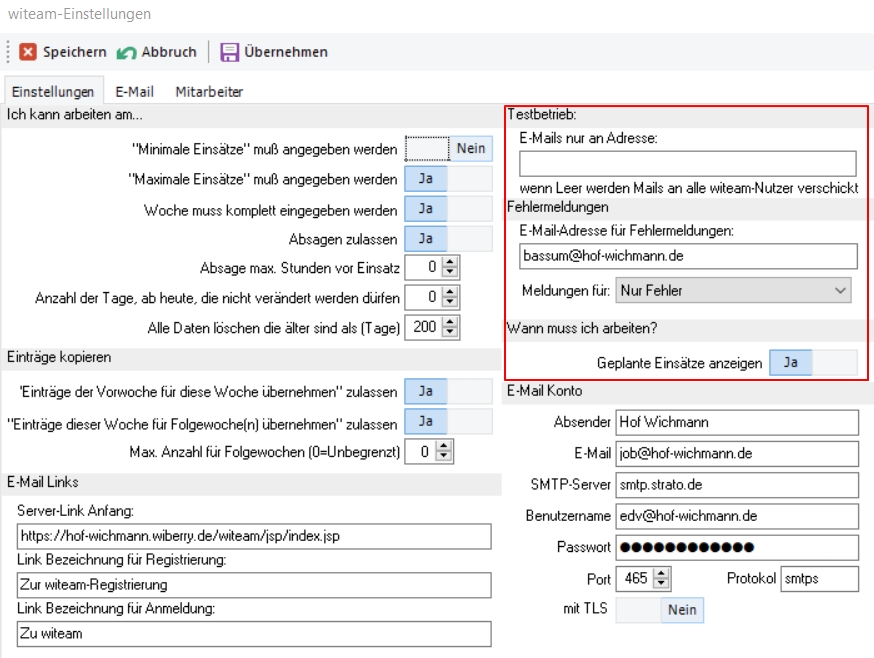Decrease Max. Anzahl für Folgewochen value

449,457
